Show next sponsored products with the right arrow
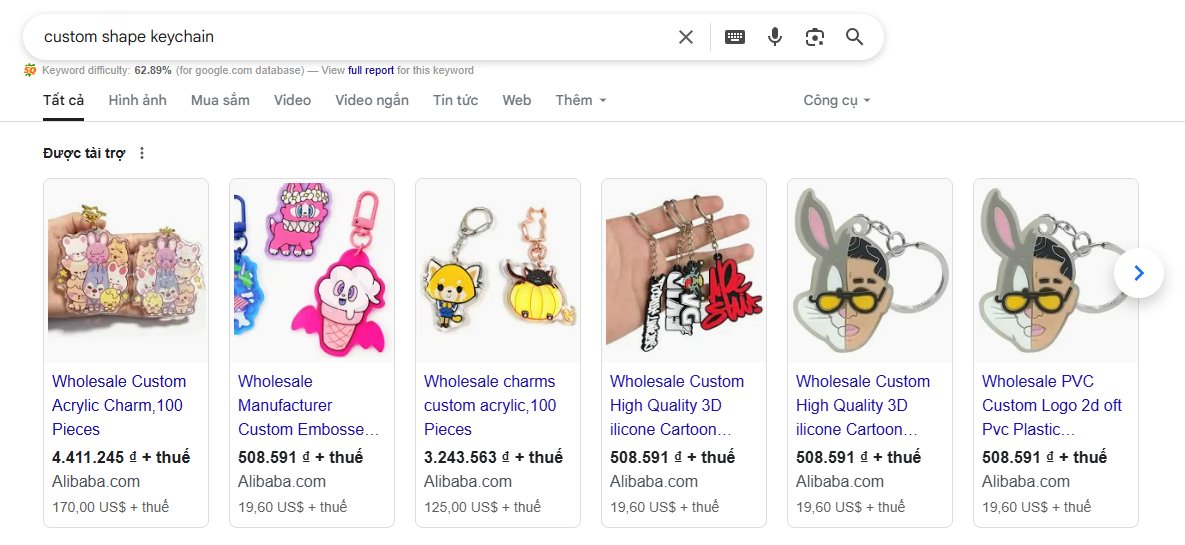The width and height of the screenshot is (1185, 545). [x=1139, y=273]
